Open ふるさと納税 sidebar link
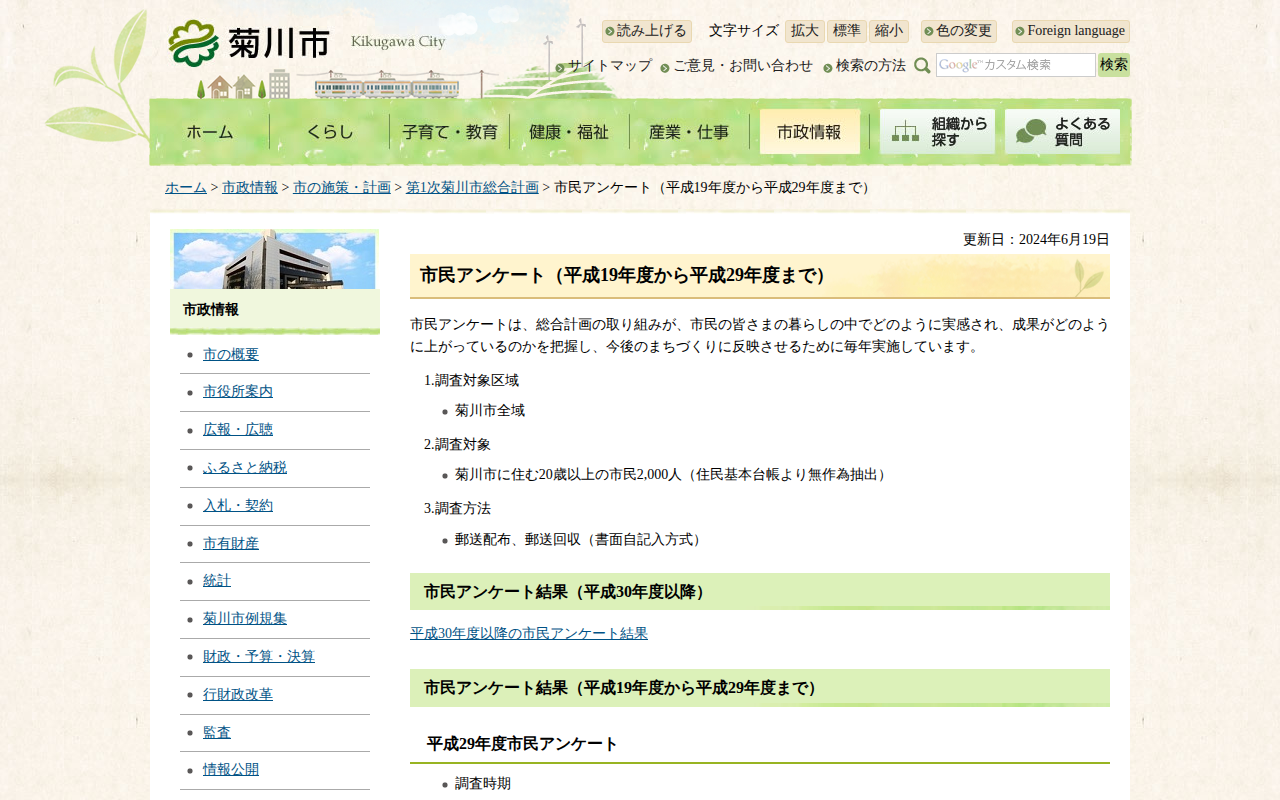The image size is (1280, 800). [245, 468]
